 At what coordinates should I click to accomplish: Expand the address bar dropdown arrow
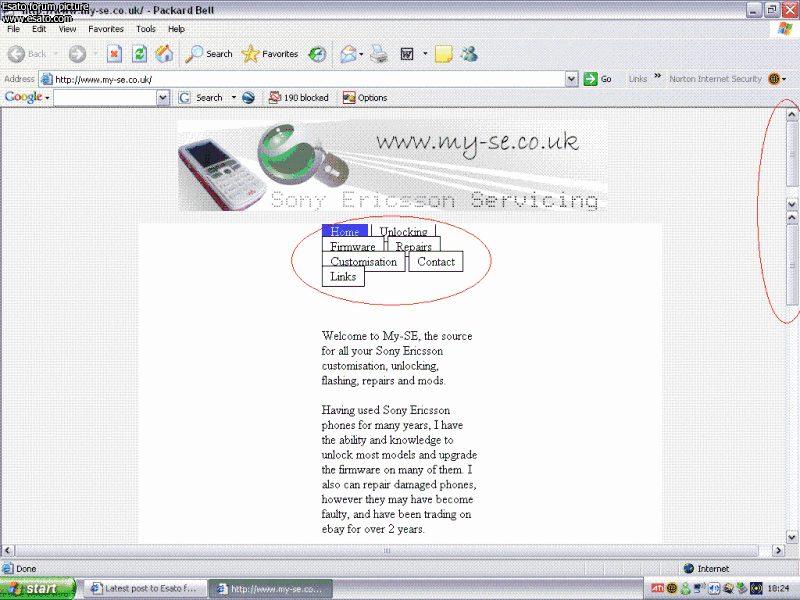click(571, 79)
